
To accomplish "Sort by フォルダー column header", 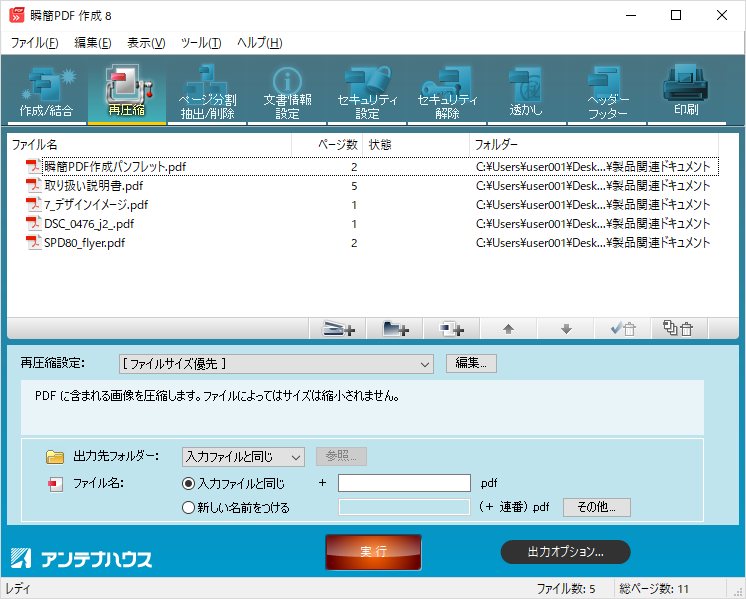I will (x=594, y=145).
